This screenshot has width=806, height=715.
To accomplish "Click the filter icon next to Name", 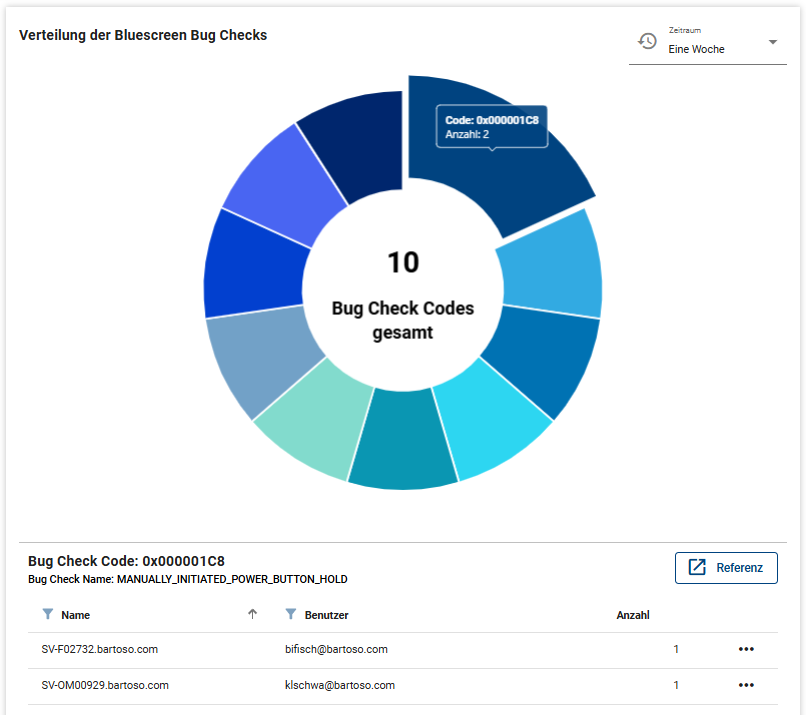I will 47,614.
